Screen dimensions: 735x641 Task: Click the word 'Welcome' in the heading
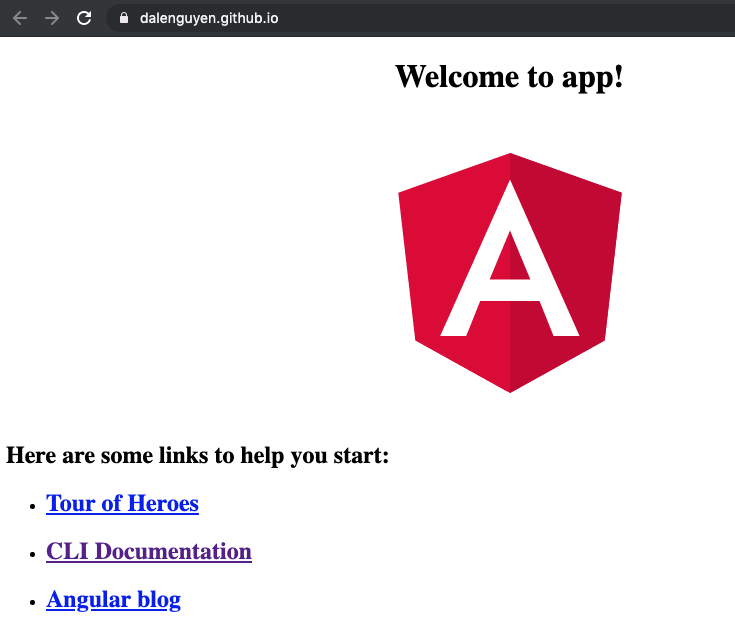pos(457,76)
